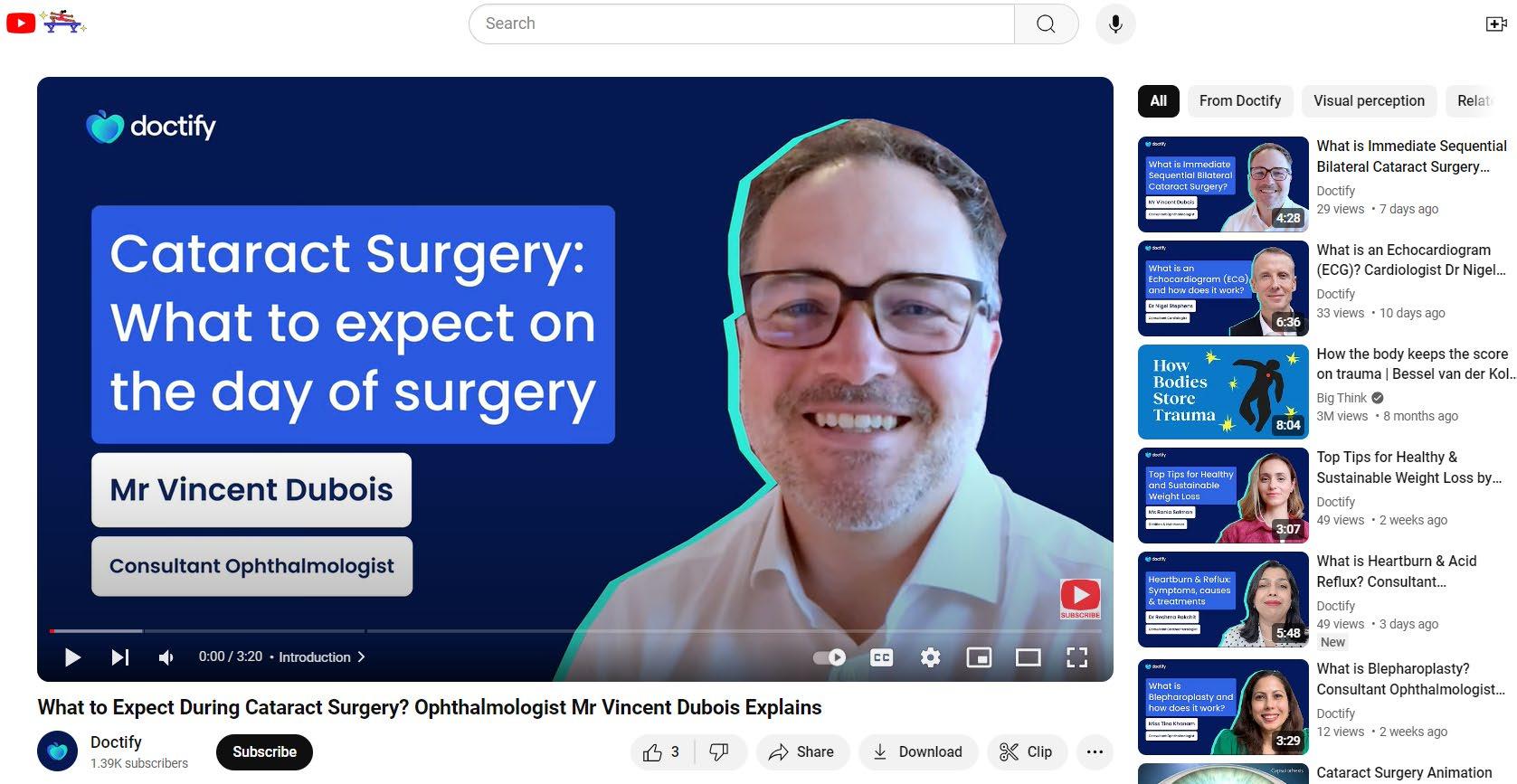Screen dimensions: 1517x784
Task: Share the video
Action: 801,751
